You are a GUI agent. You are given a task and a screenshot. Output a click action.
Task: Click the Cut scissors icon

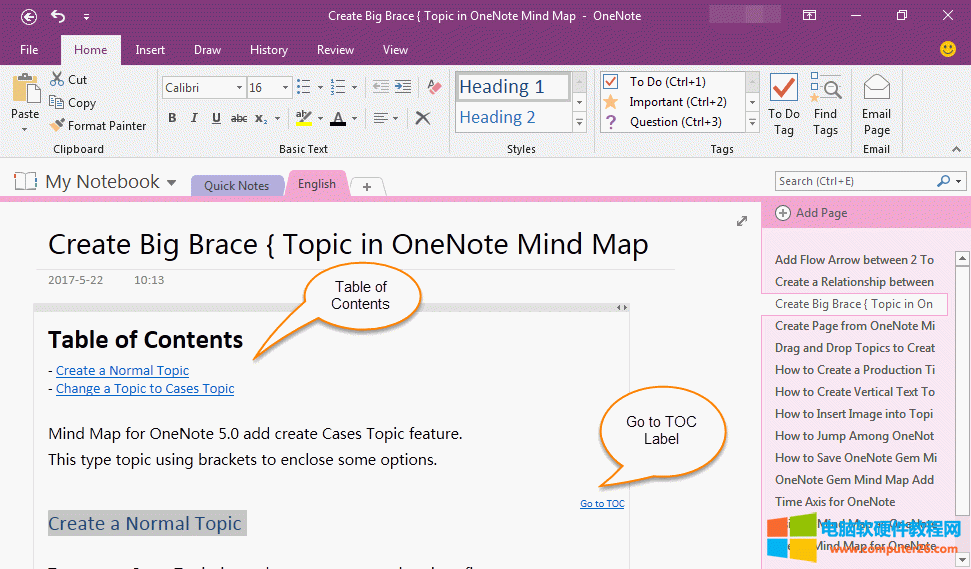[57, 79]
